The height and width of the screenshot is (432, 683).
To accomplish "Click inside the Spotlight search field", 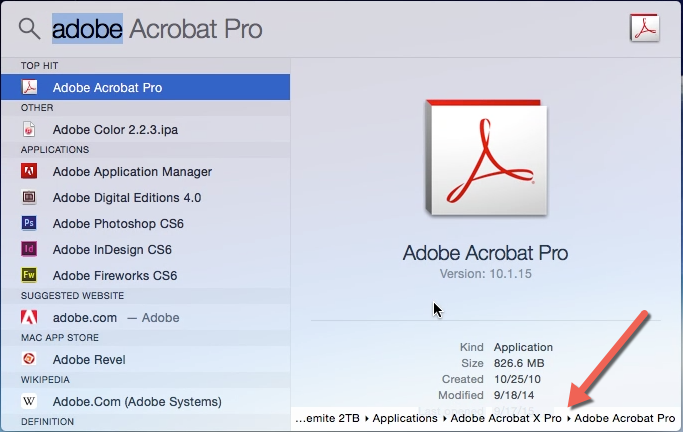I will (x=331, y=29).
